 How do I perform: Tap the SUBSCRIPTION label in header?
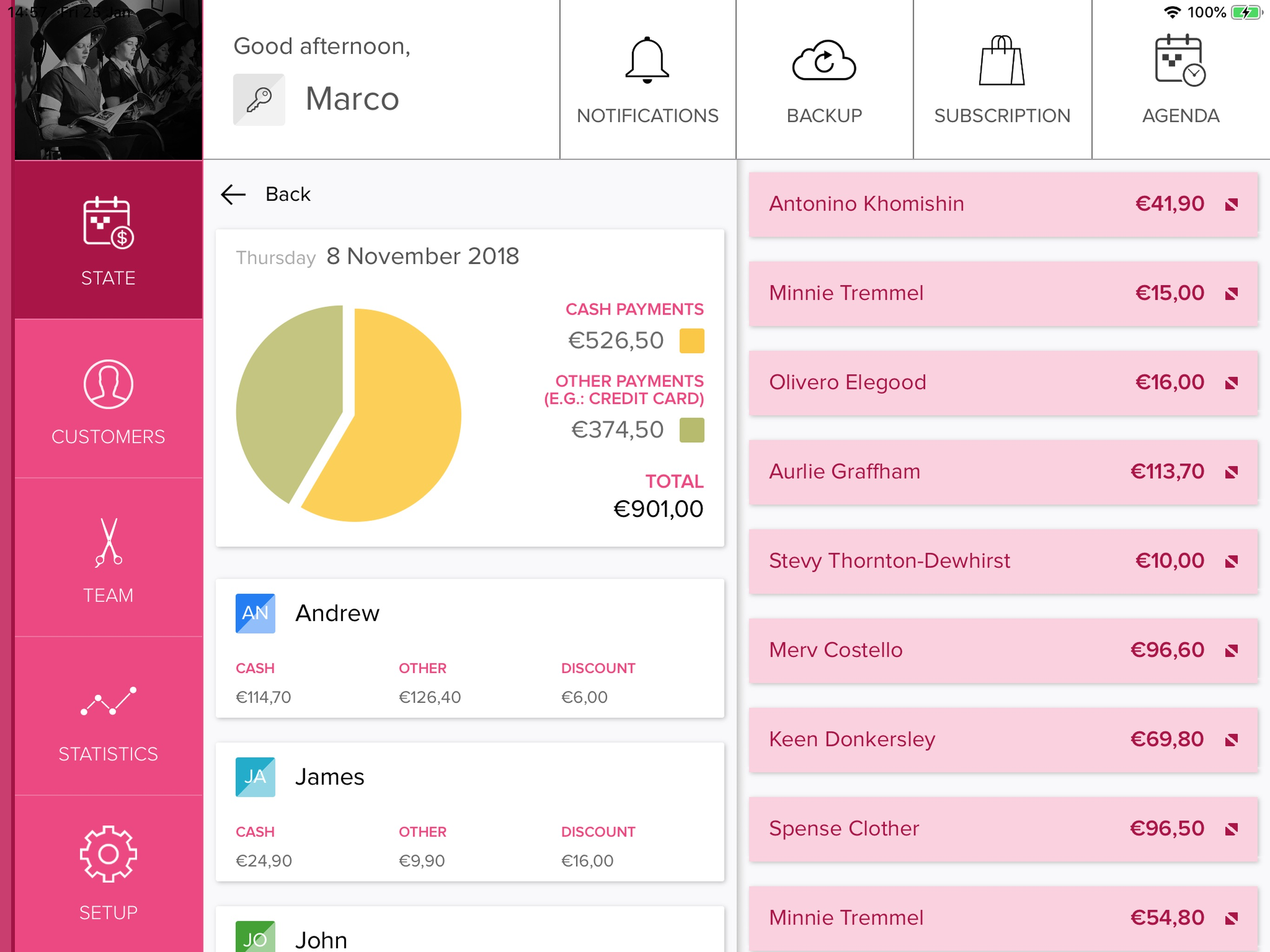click(1002, 116)
